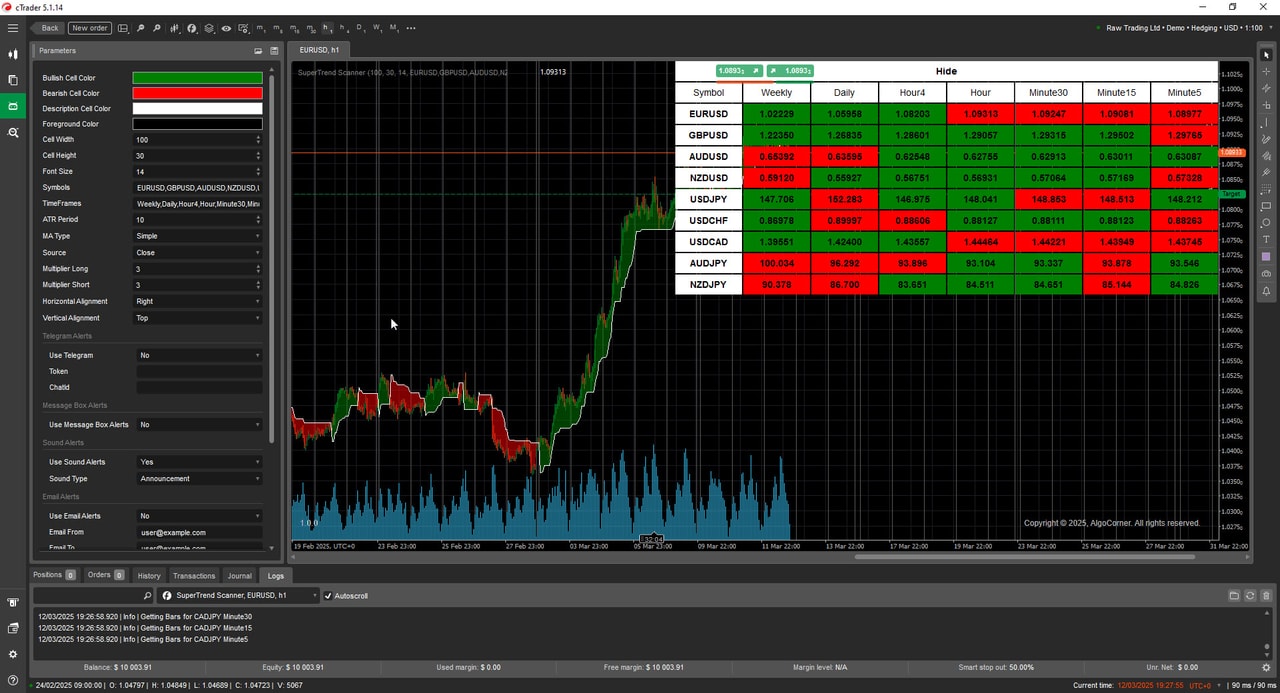
Task: Open the Journal tab at the bottom
Action: [x=239, y=575]
